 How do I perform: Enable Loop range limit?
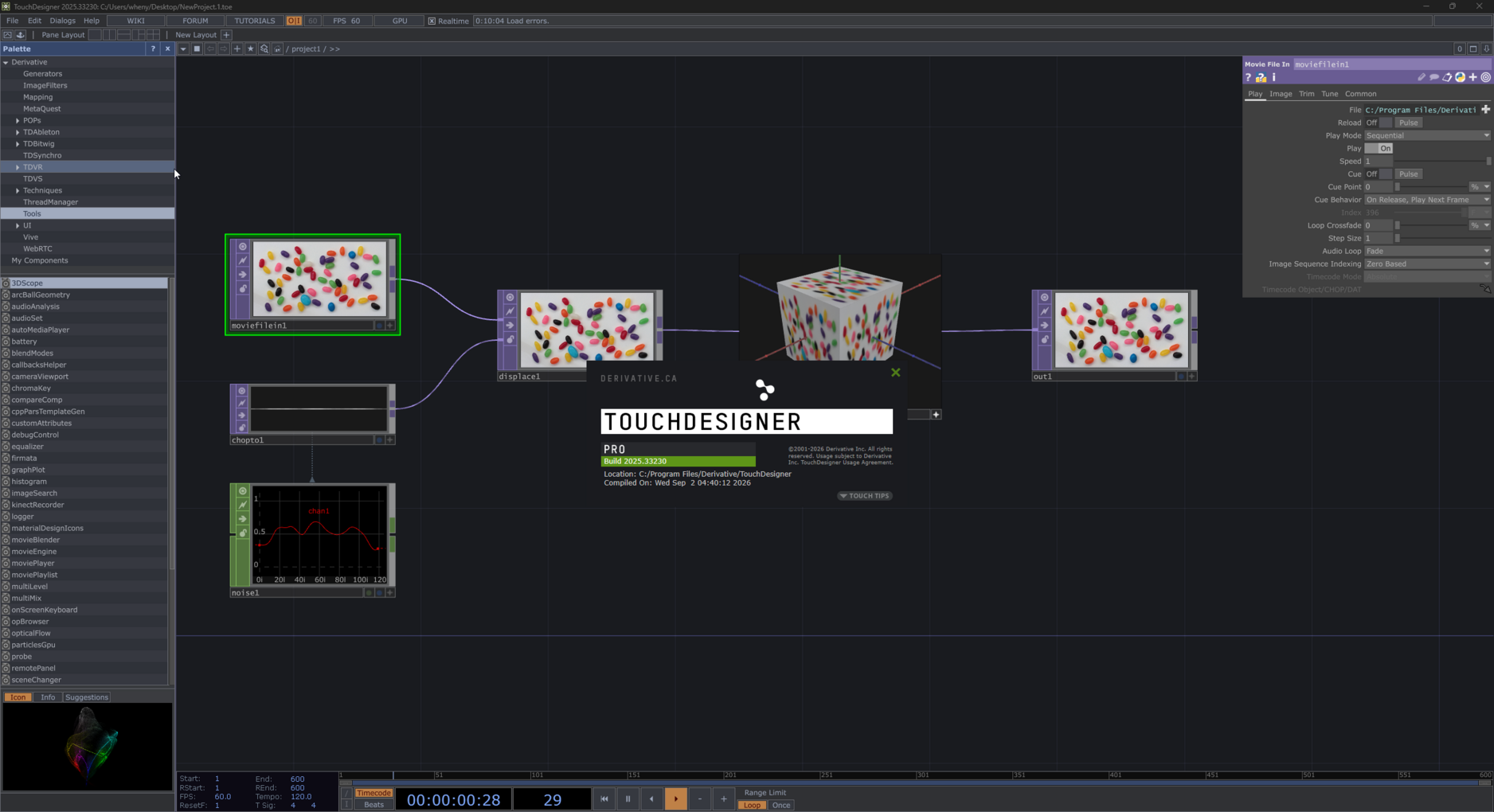752,805
